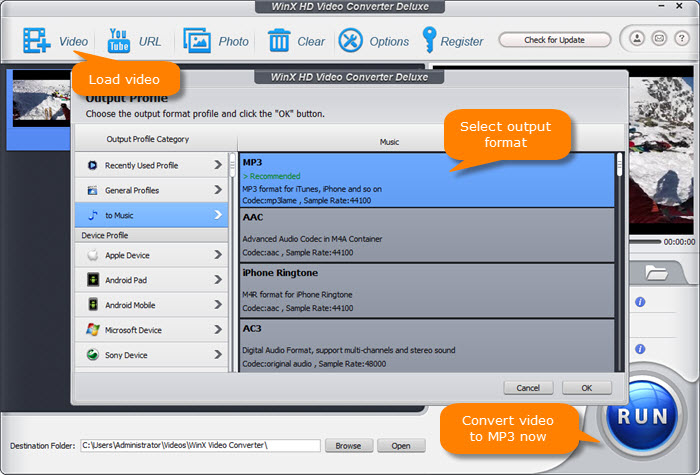Select the iPhone Ringtone format
The image size is (700, 475).
point(427,291)
